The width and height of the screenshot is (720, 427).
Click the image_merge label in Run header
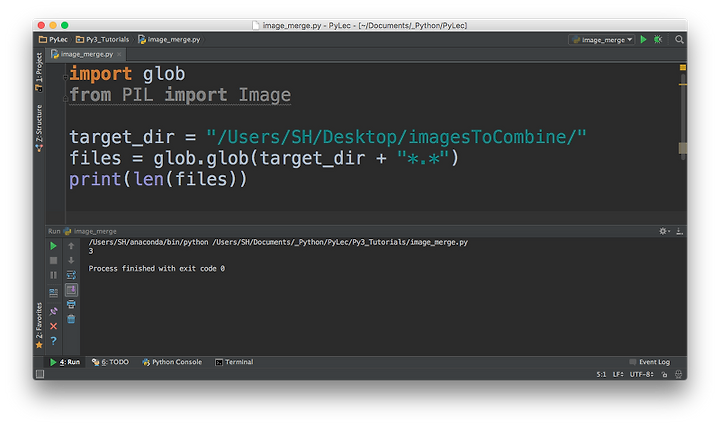click(95, 231)
